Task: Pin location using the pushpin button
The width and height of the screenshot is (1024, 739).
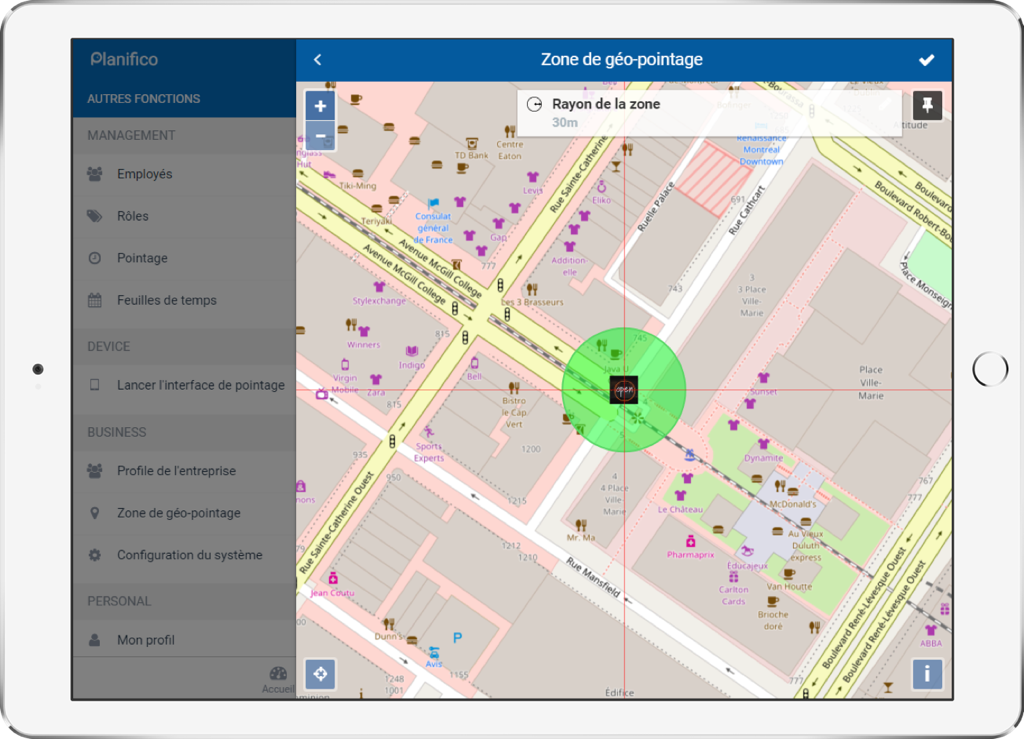Action: (x=927, y=105)
